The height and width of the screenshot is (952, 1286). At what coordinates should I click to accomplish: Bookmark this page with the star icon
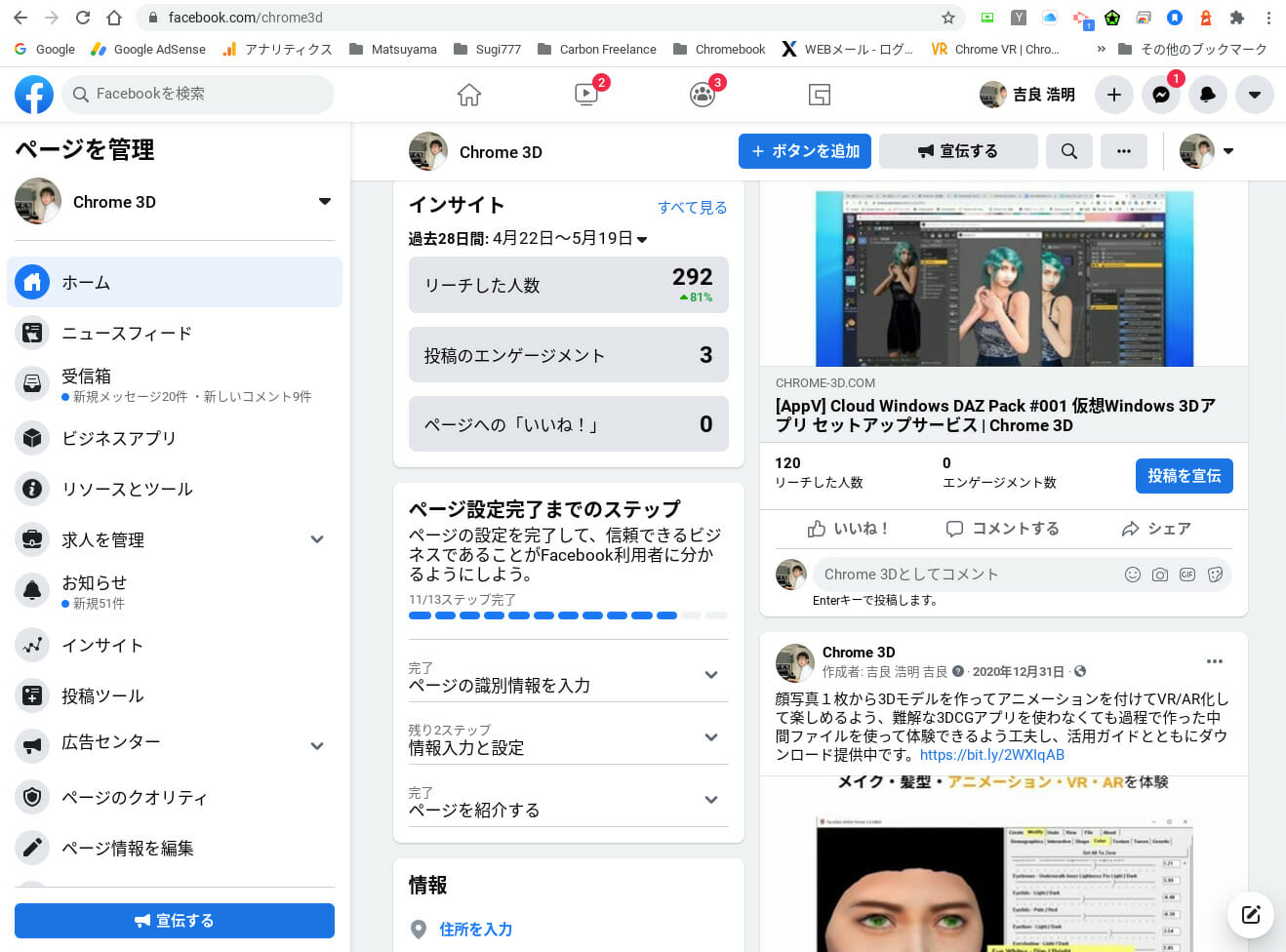(x=947, y=18)
